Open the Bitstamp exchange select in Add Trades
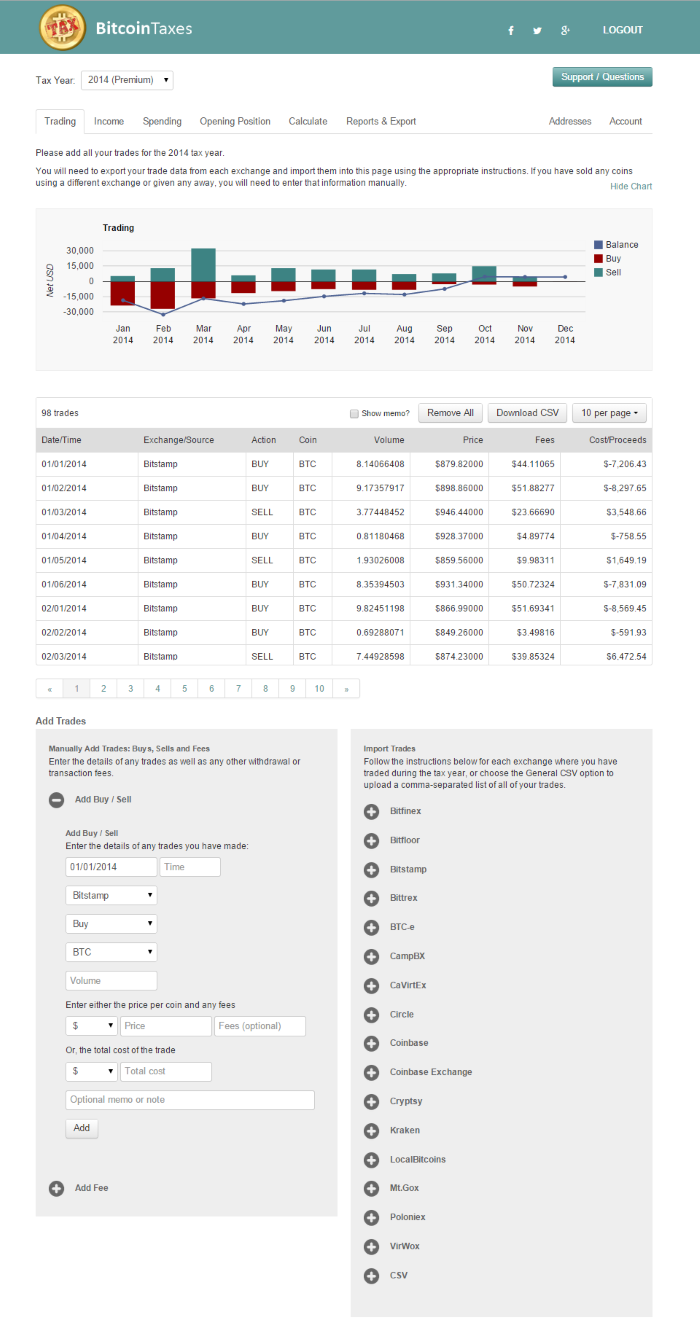The width and height of the screenshot is (700, 1323). click(111, 895)
